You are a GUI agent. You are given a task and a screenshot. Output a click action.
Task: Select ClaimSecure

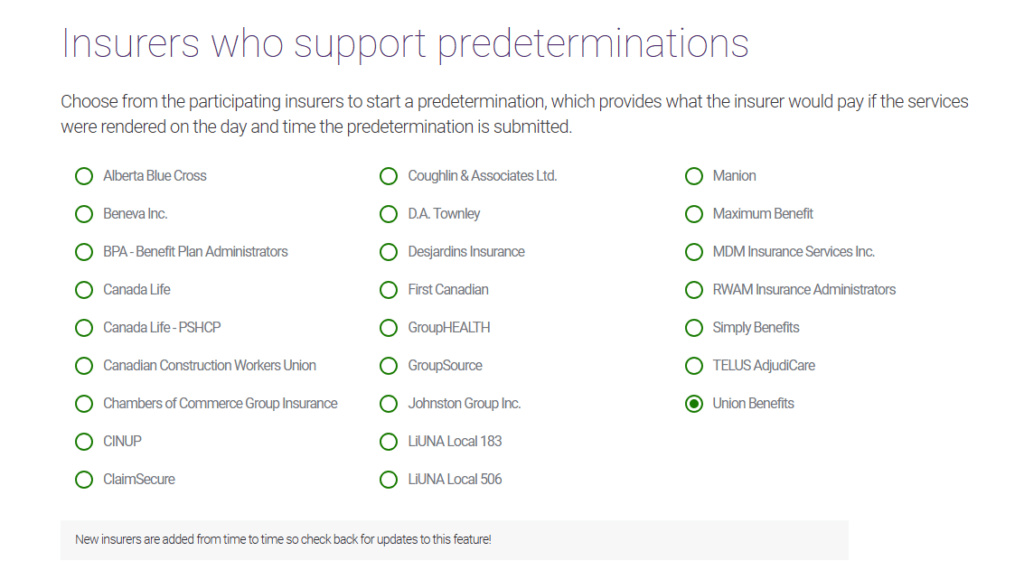click(x=84, y=479)
